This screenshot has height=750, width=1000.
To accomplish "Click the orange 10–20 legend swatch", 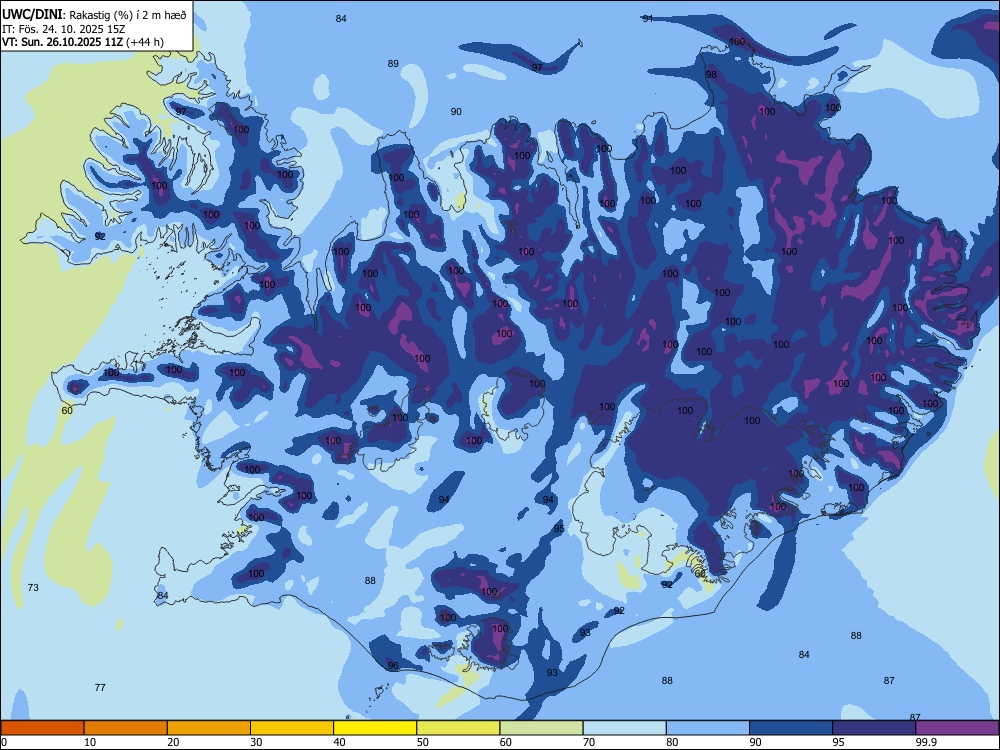I will (x=126, y=728).
